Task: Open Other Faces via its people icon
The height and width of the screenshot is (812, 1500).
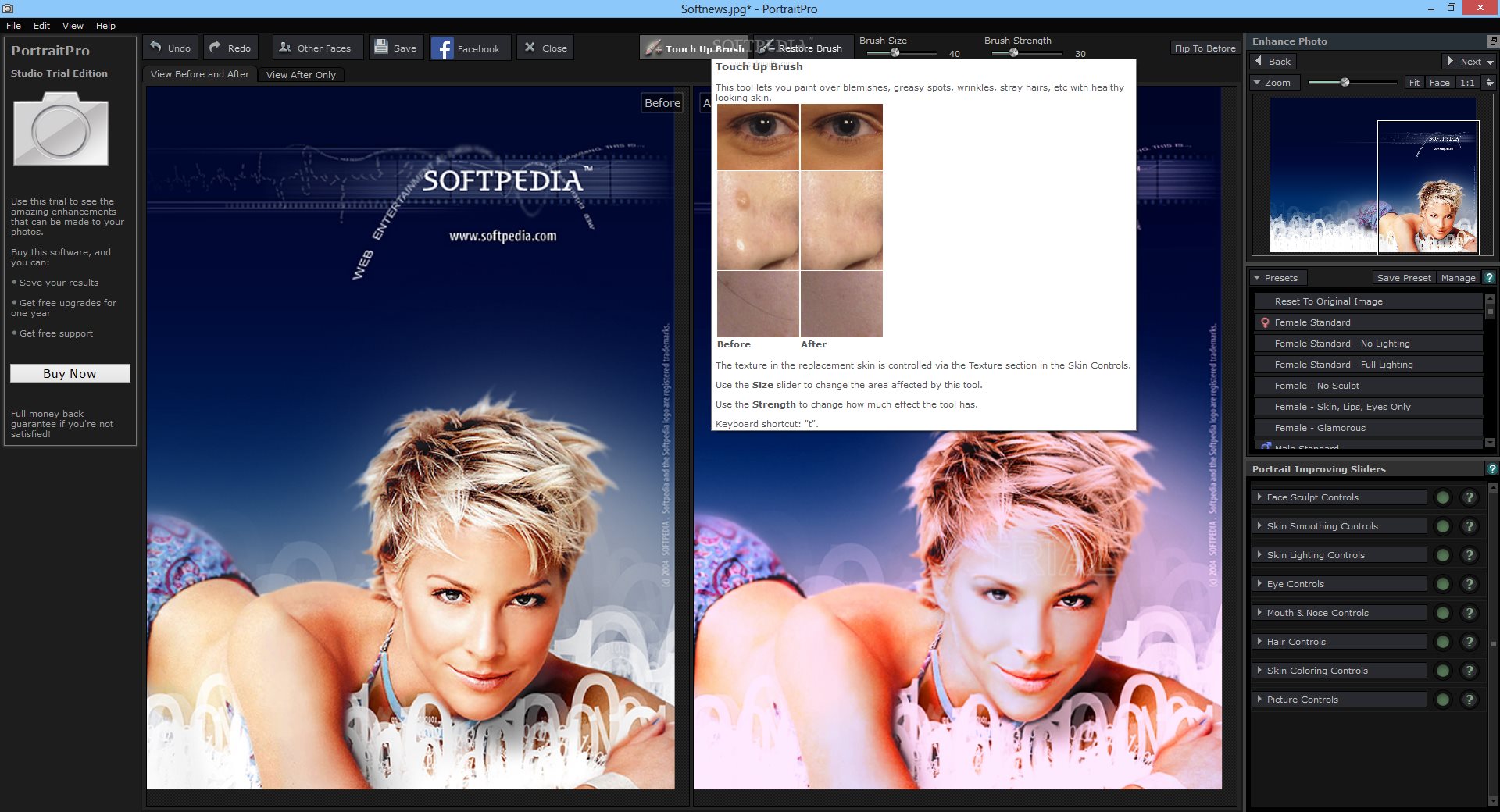Action: pyautogui.click(x=285, y=47)
